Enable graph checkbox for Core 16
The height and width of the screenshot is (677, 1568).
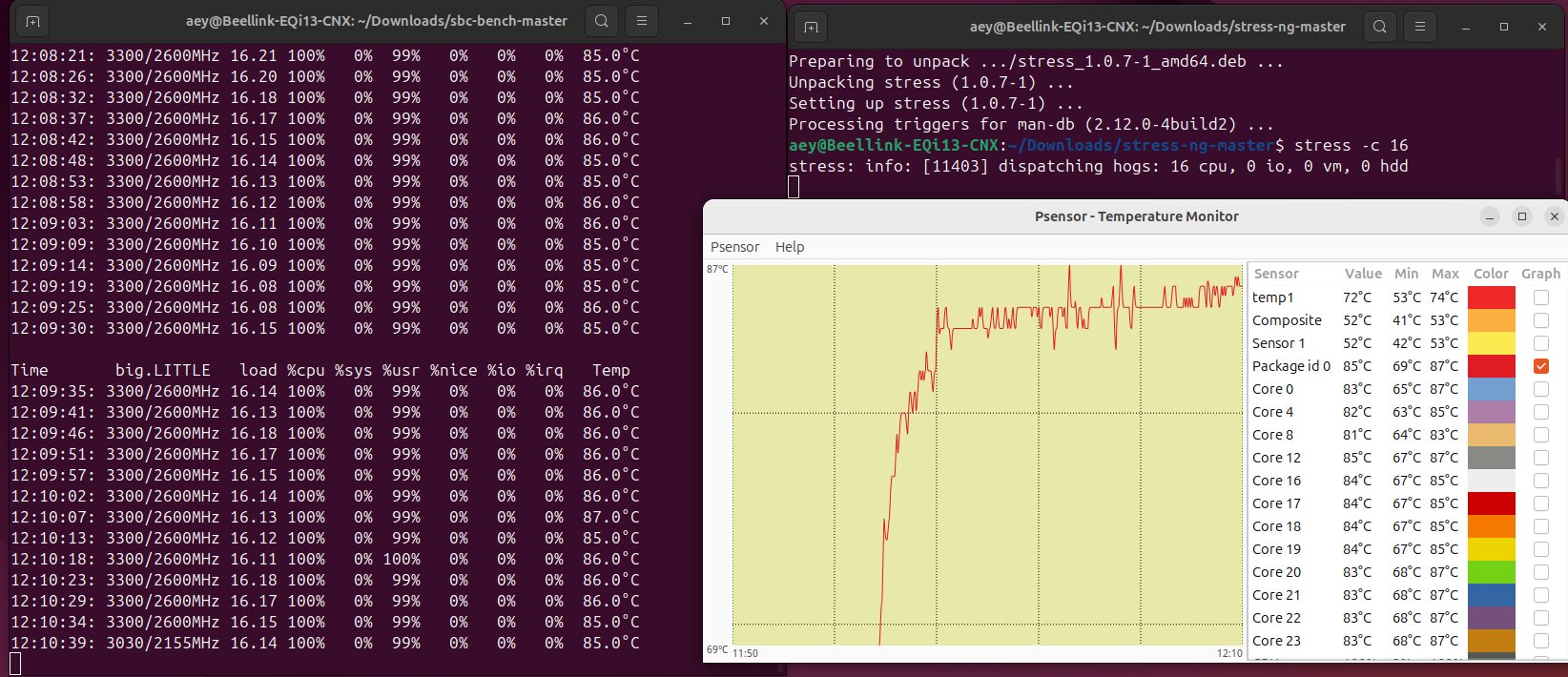click(x=1541, y=481)
